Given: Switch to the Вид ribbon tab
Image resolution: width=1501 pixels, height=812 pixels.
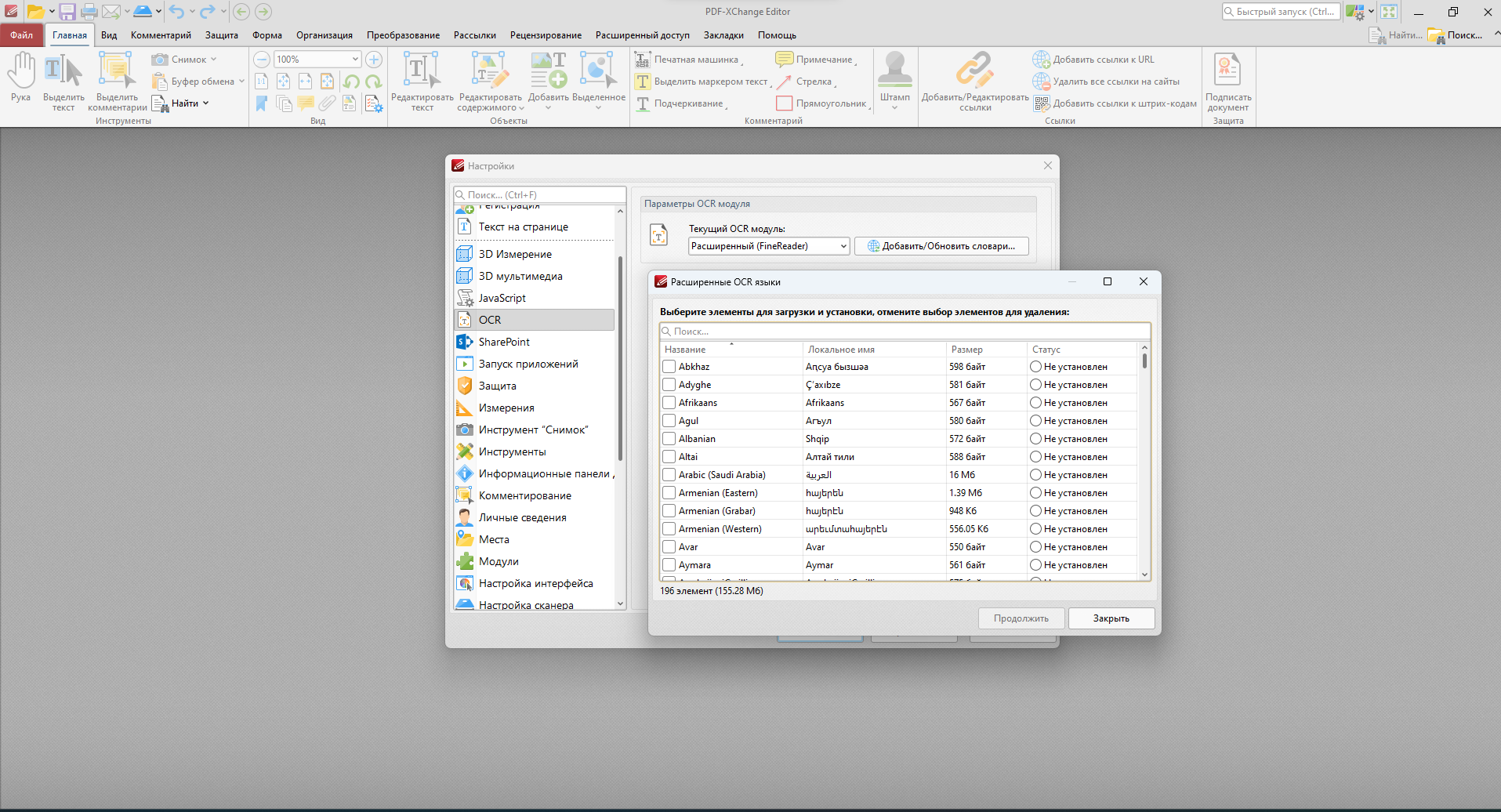Looking at the screenshot, I should (x=109, y=35).
